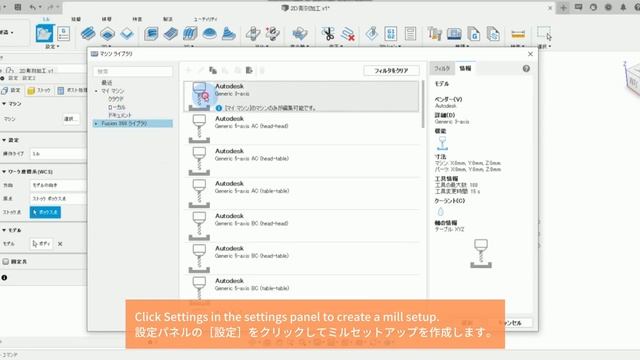Choose the dome-shaped Scallop toolpath icon
Screen dimensions: 640x360
pos(209,33)
